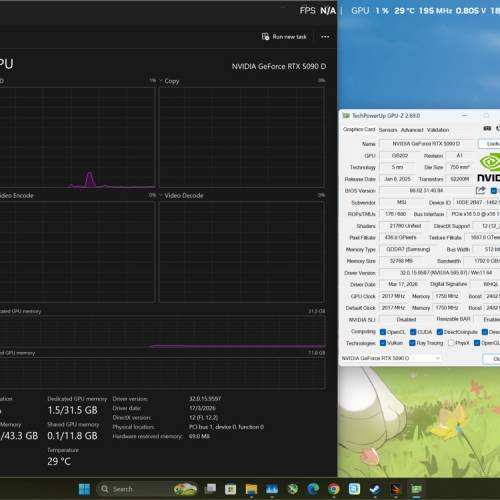Click the Technology value 5 nm
This screenshot has height=500, width=500.
(x=397, y=167)
